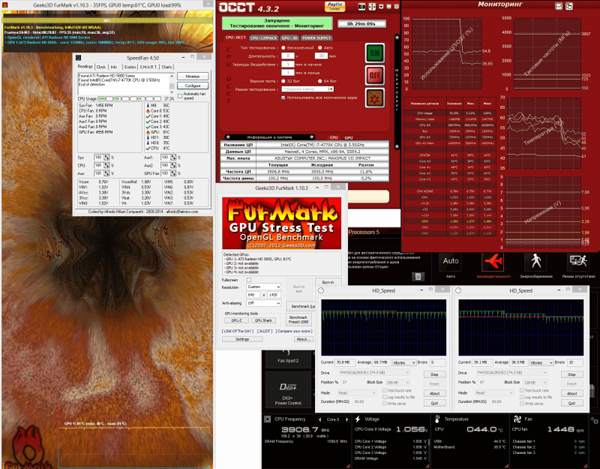Click the Temperature thermometer icon

[x=437, y=419]
